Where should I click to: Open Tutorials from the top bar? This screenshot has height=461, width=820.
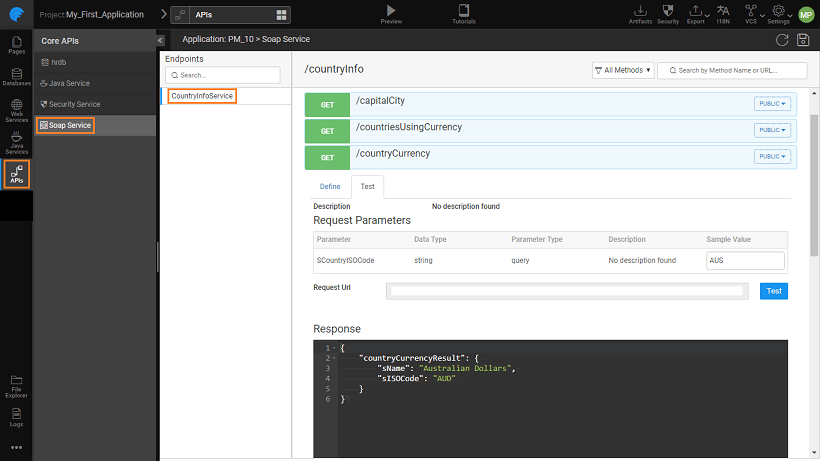pos(463,11)
